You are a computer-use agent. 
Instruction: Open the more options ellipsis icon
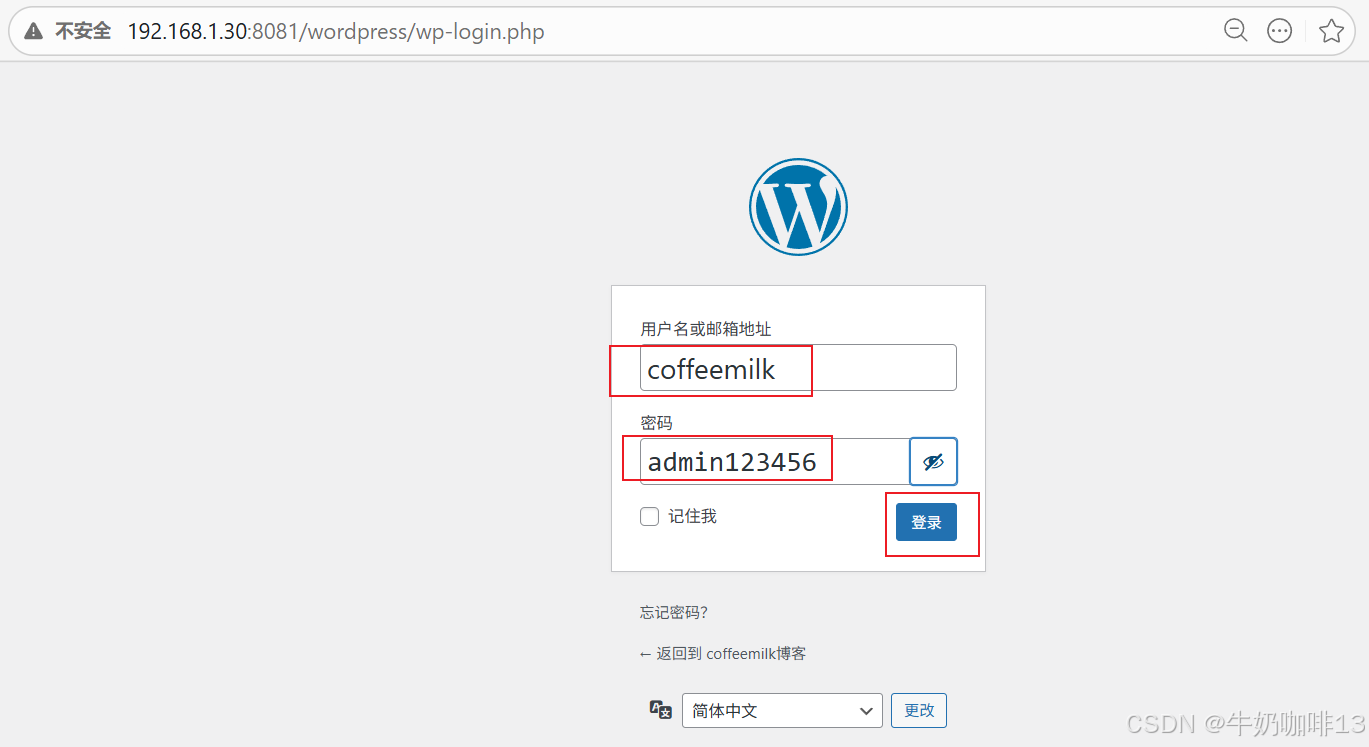pyautogui.click(x=1280, y=31)
